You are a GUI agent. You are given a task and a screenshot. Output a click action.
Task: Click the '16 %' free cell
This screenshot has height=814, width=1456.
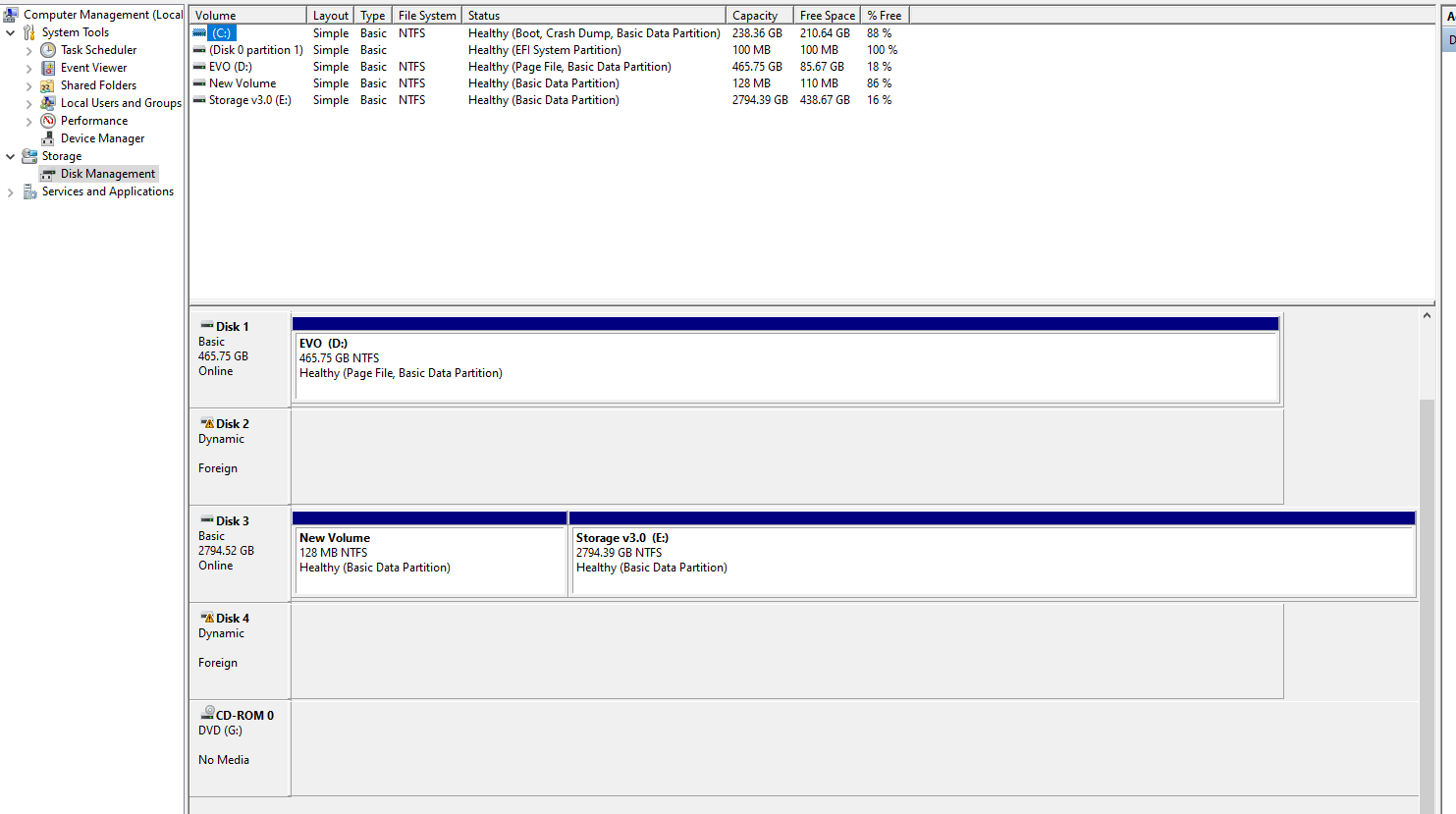tap(880, 100)
